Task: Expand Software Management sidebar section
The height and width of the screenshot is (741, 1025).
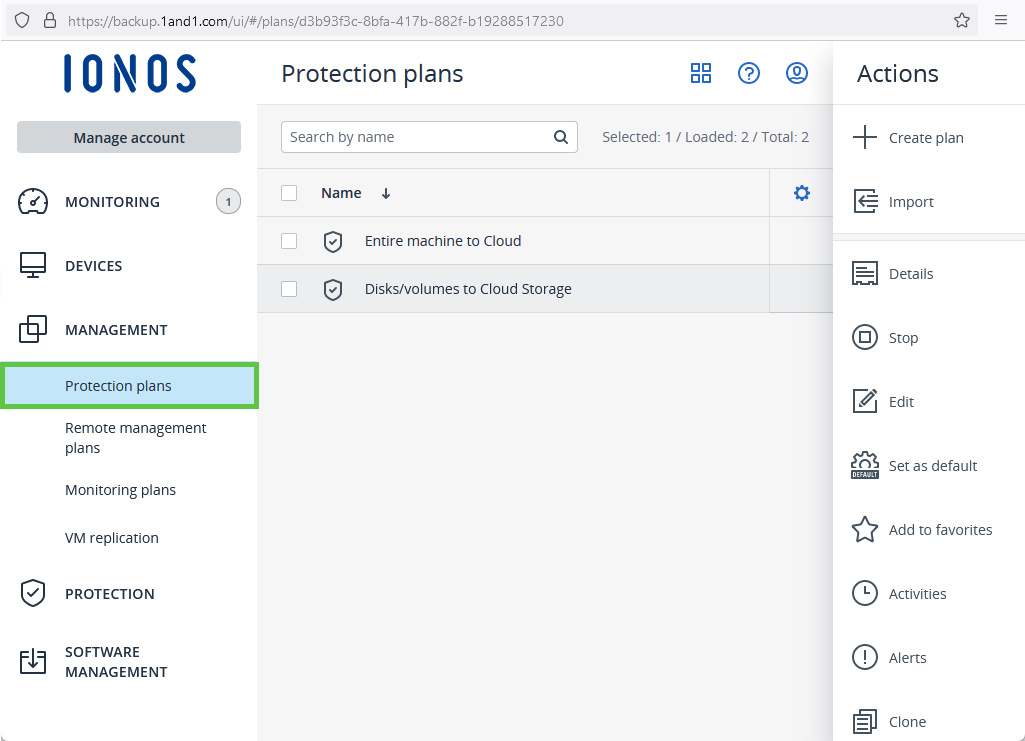Action: click(116, 662)
